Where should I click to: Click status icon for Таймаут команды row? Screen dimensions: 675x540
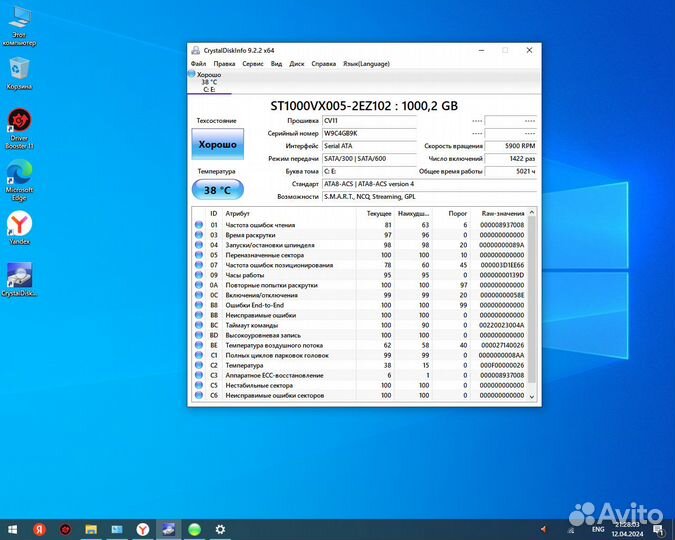pyautogui.click(x=199, y=325)
